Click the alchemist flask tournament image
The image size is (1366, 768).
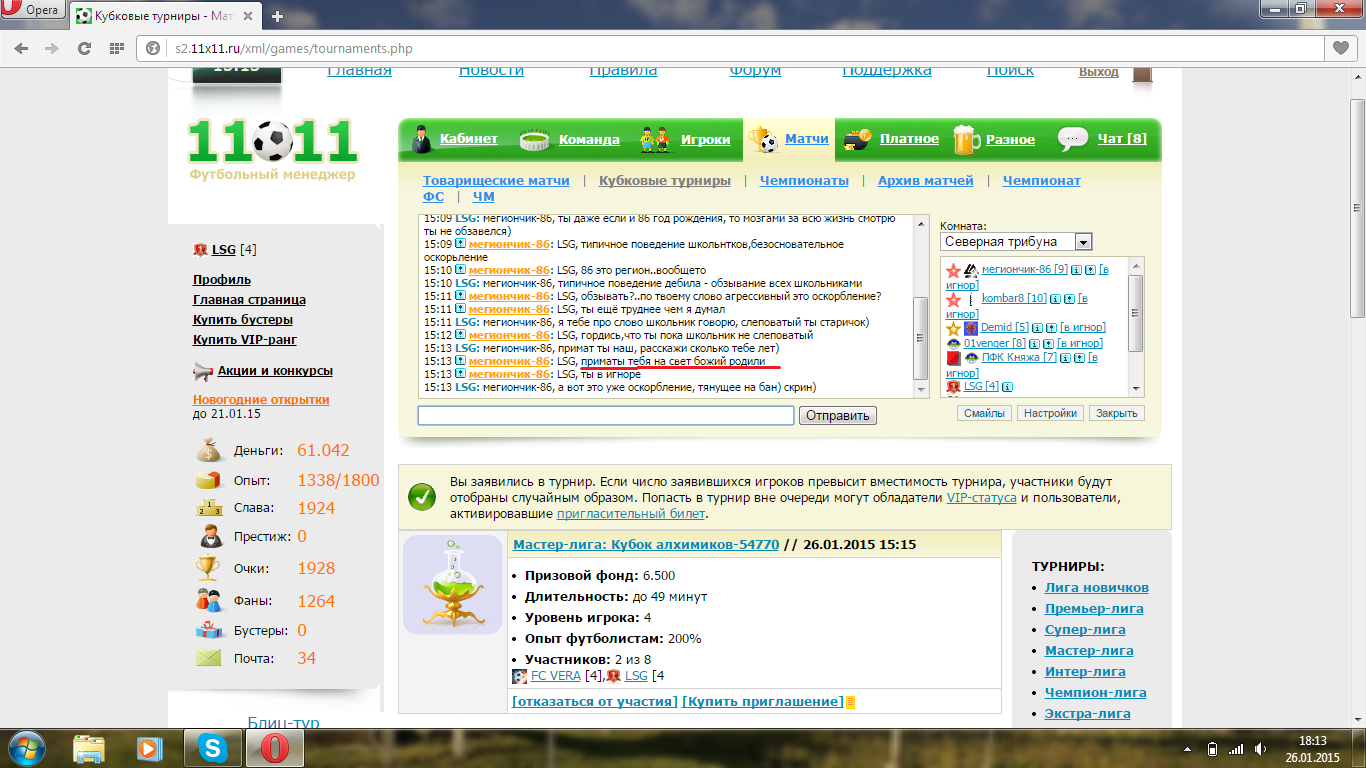point(452,585)
